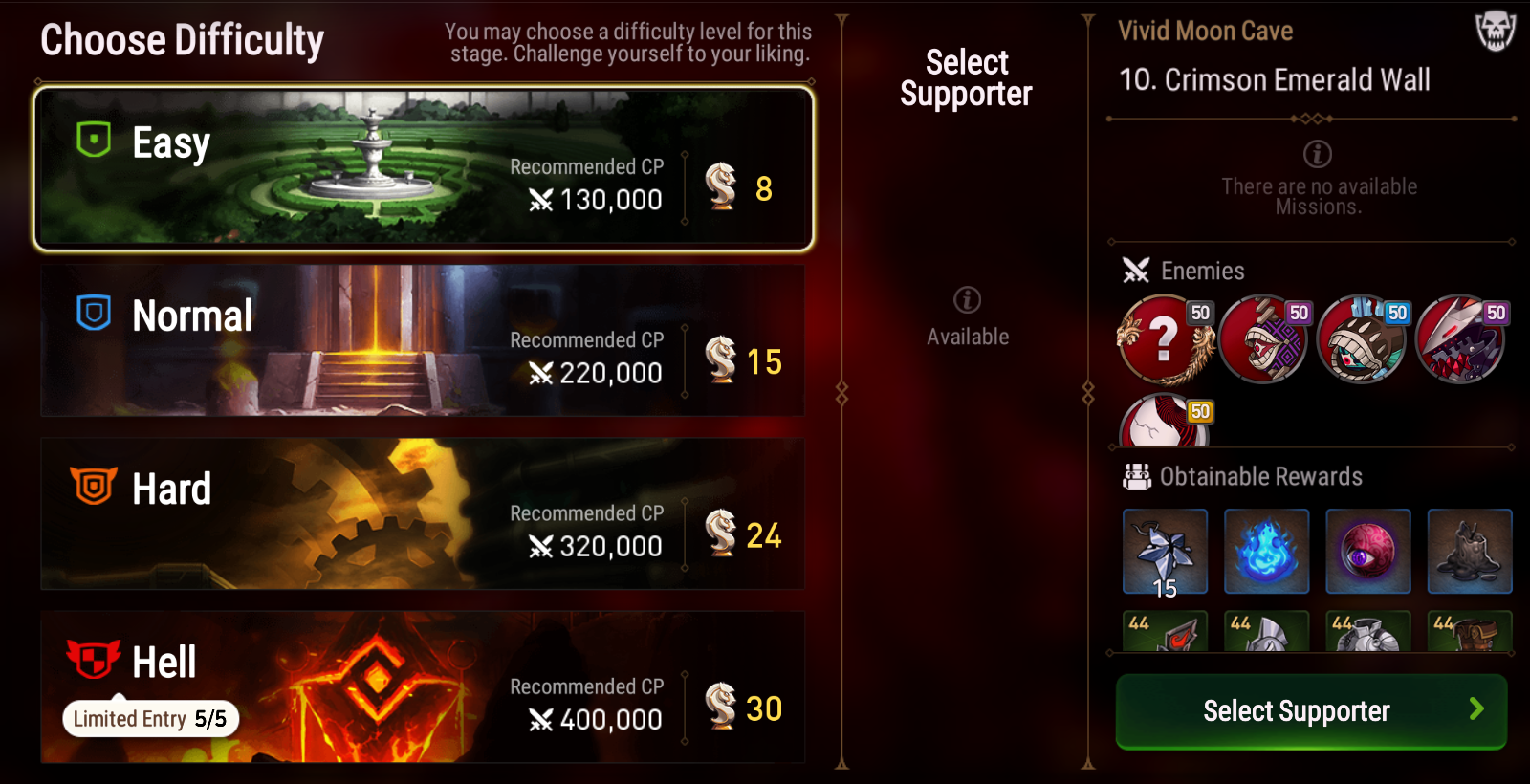The height and width of the screenshot is (784, 1530).
Task: Pick the Hard difficulty level
Action: pos(422,513)
